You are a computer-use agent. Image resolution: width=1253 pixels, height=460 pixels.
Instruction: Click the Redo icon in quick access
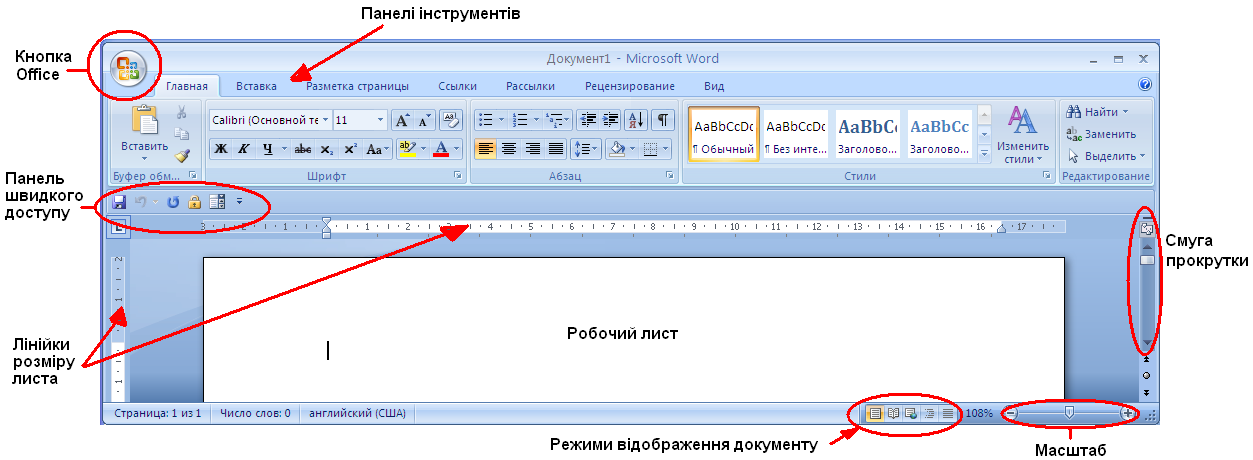tap(173, 202)
